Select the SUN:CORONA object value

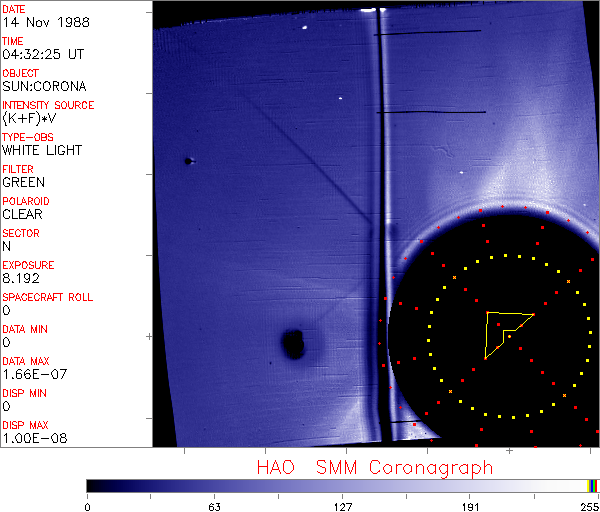pos(44,87)
